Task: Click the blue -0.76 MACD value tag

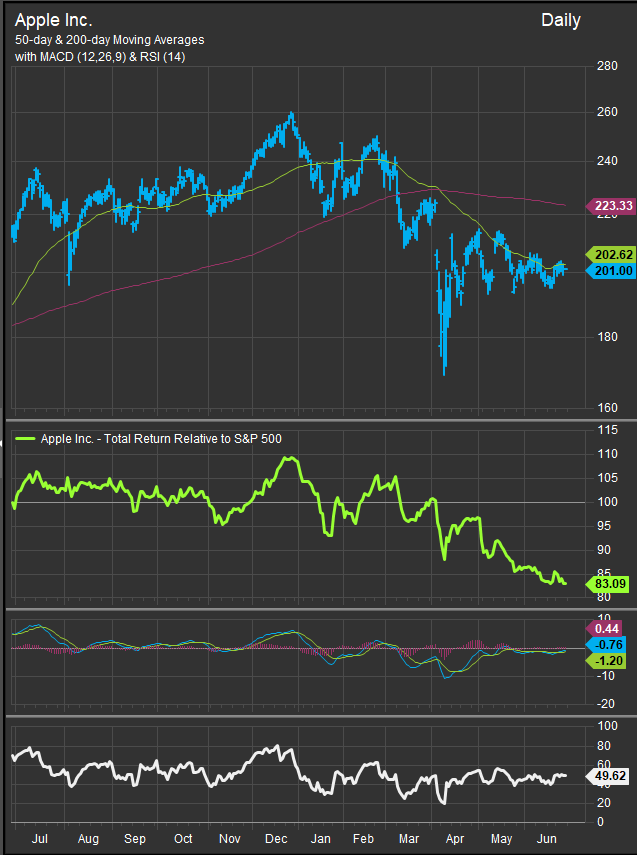Action: point(605,645)
